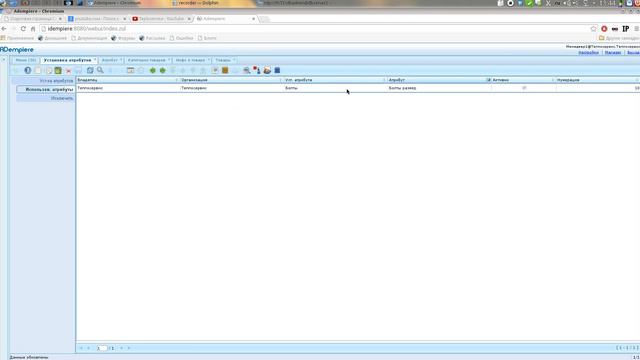The height and width of the screenshot is (360, 640).
Task: Sort by the Владелец column header
Action: (127, 80)
